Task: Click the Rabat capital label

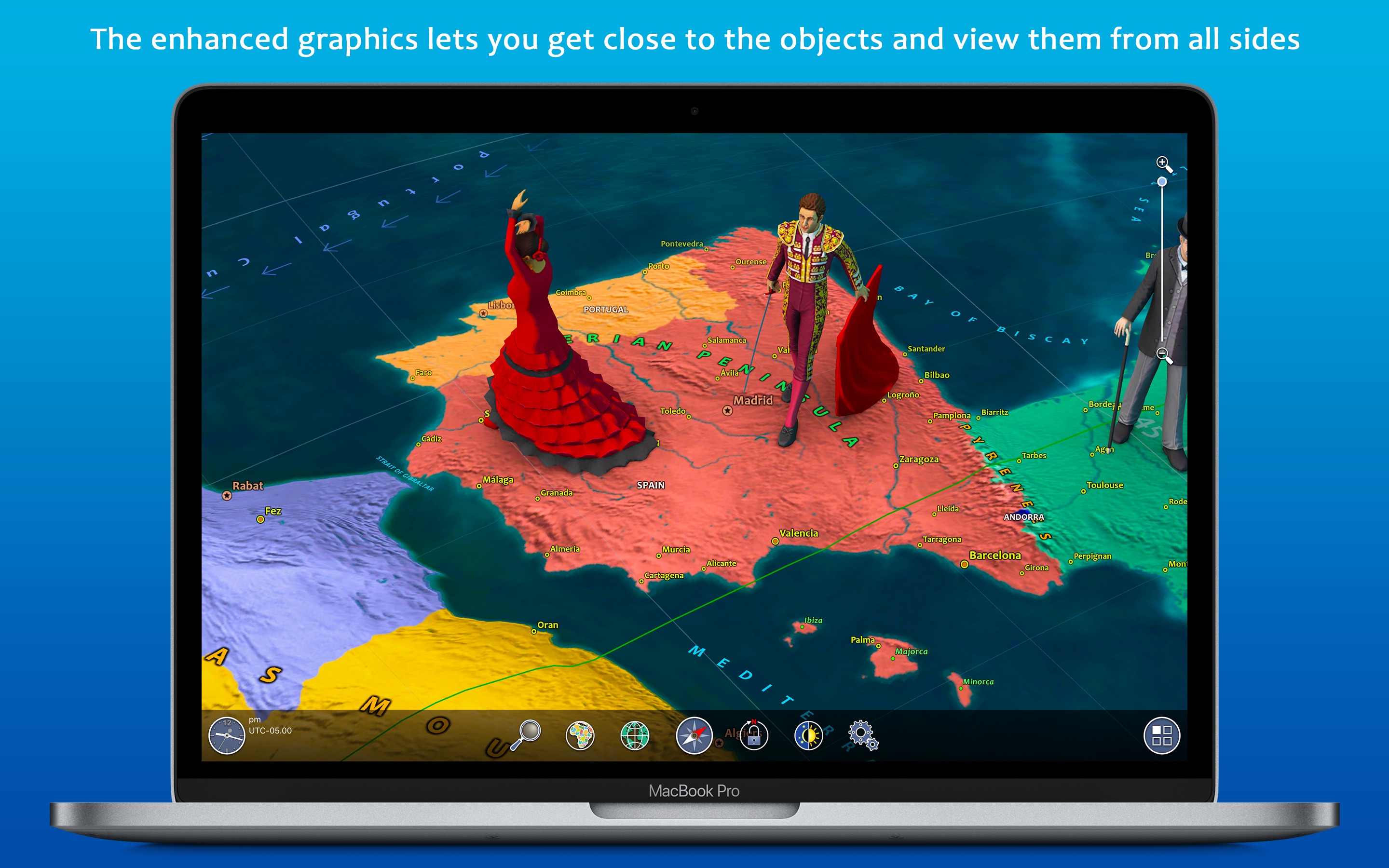Action: [247, 486]
